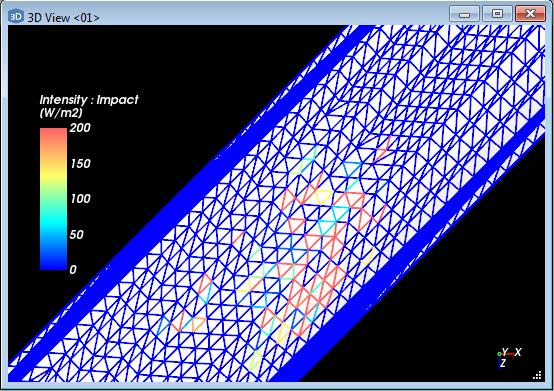Click the '3D View <01>' window title
This screenshot has height=391, width=554.
pos(63,18)
